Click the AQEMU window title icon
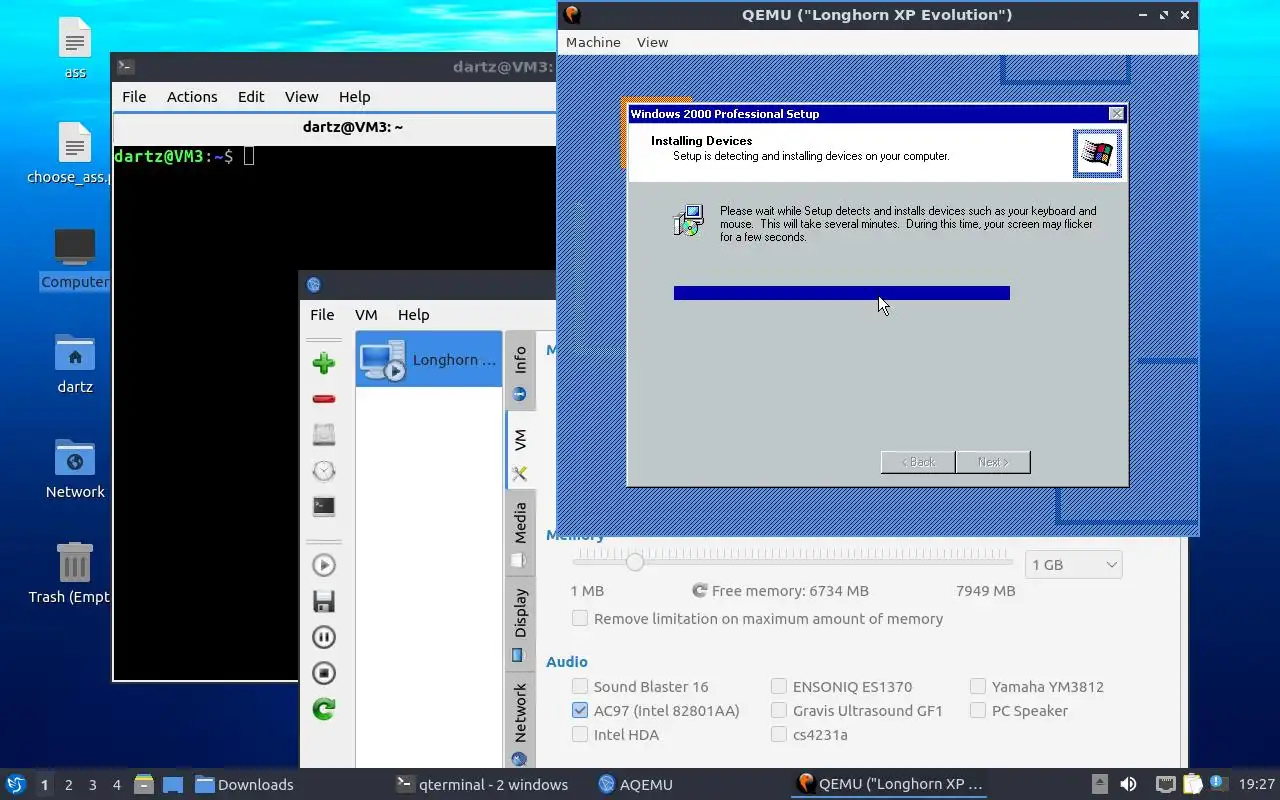 tap(313, 285)
